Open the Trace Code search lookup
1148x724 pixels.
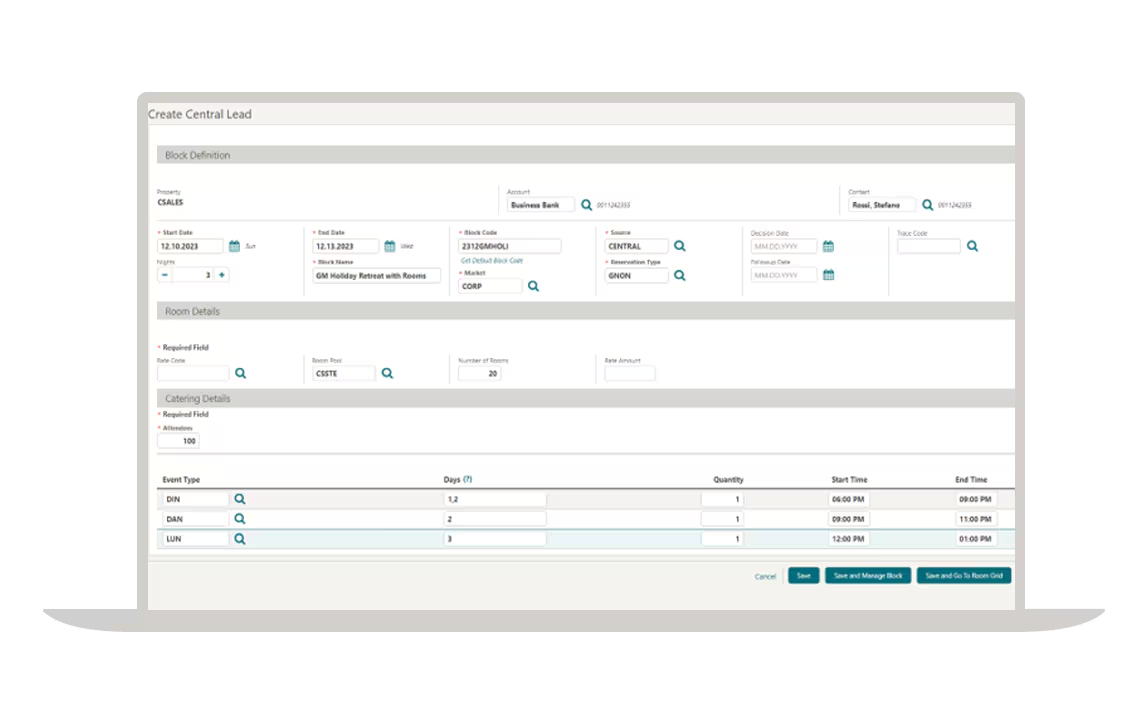coord(972,245)
